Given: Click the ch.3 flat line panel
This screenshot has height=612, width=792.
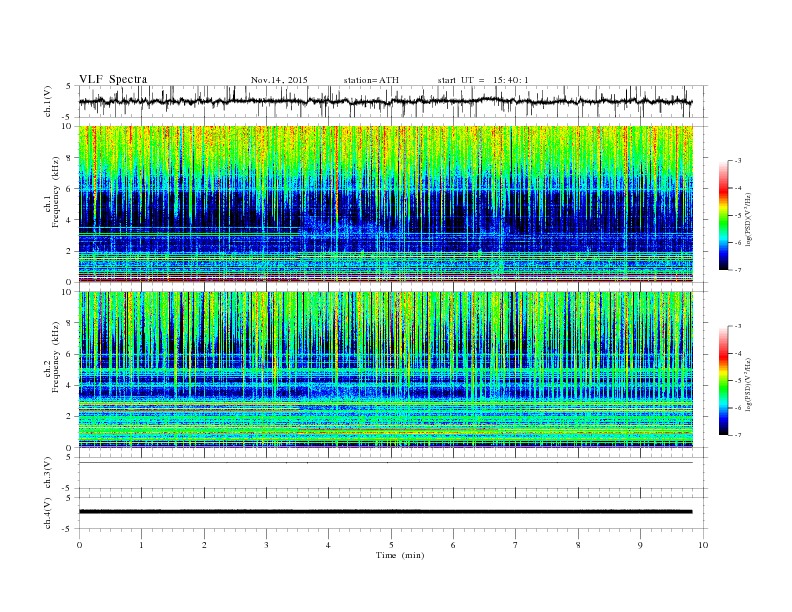Looking at the screenshot, I should pyautogui.click(x=393, y=473).
